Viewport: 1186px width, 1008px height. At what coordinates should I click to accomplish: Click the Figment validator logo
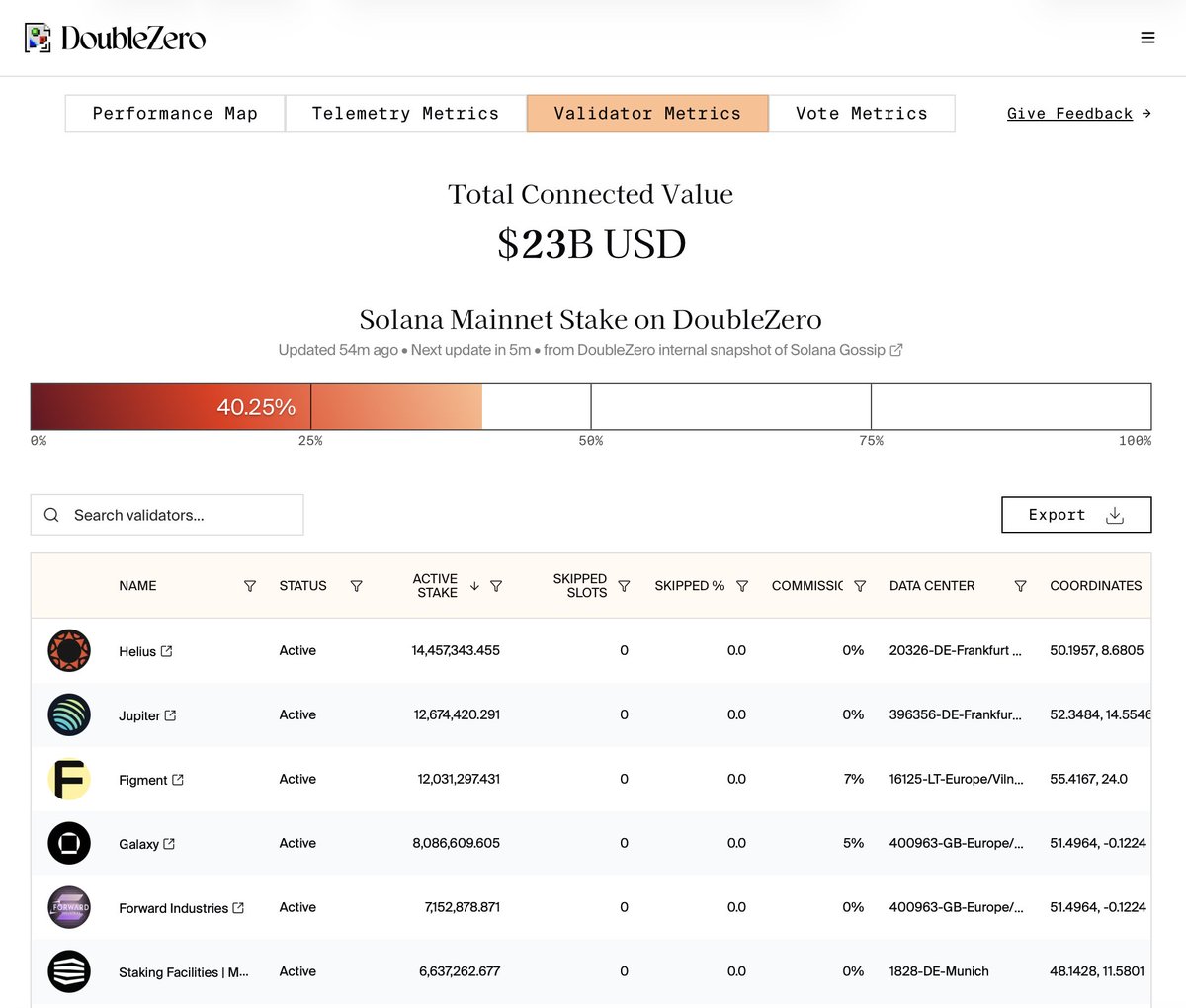(x=69, y=779)
